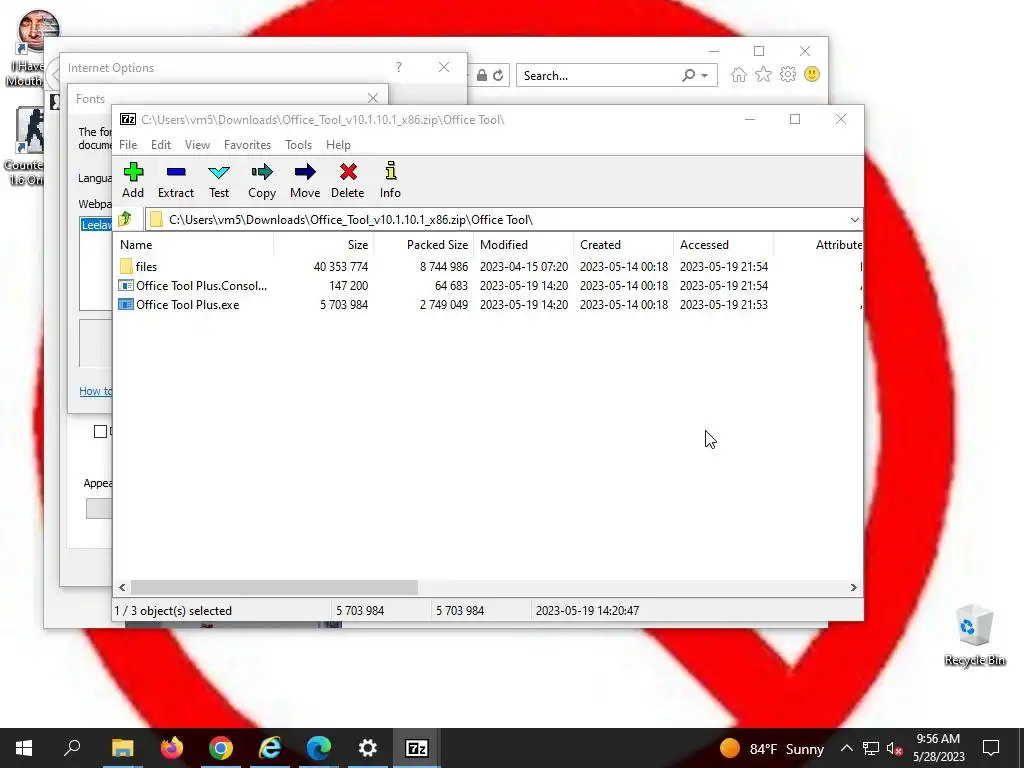Click the refresh icon in Internet Explorer
The height and width of the screenshot is (768, 1024).
pyautogui.click(x=498, y=76)
